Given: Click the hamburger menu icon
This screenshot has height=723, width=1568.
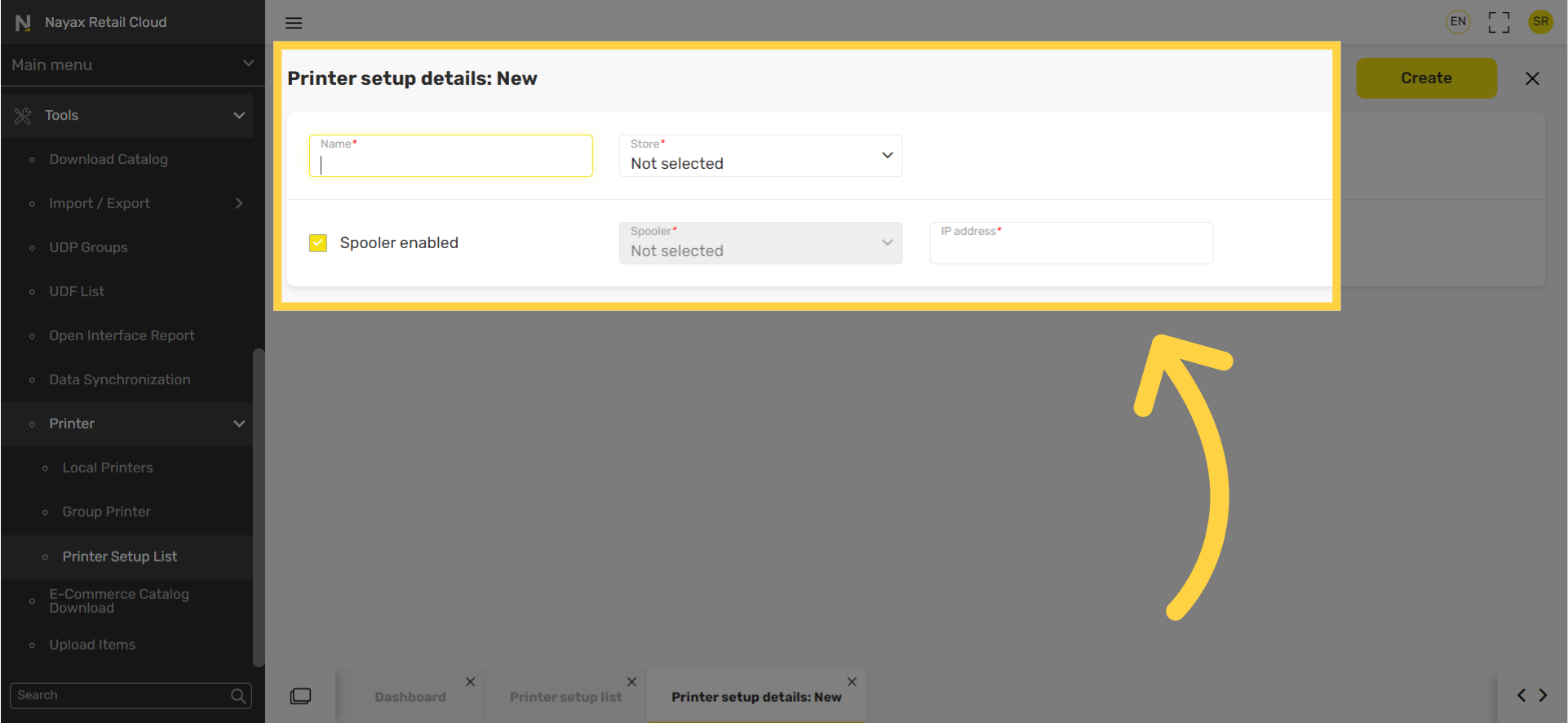Looking at the screenshot, I should click(x=294, y=23).
